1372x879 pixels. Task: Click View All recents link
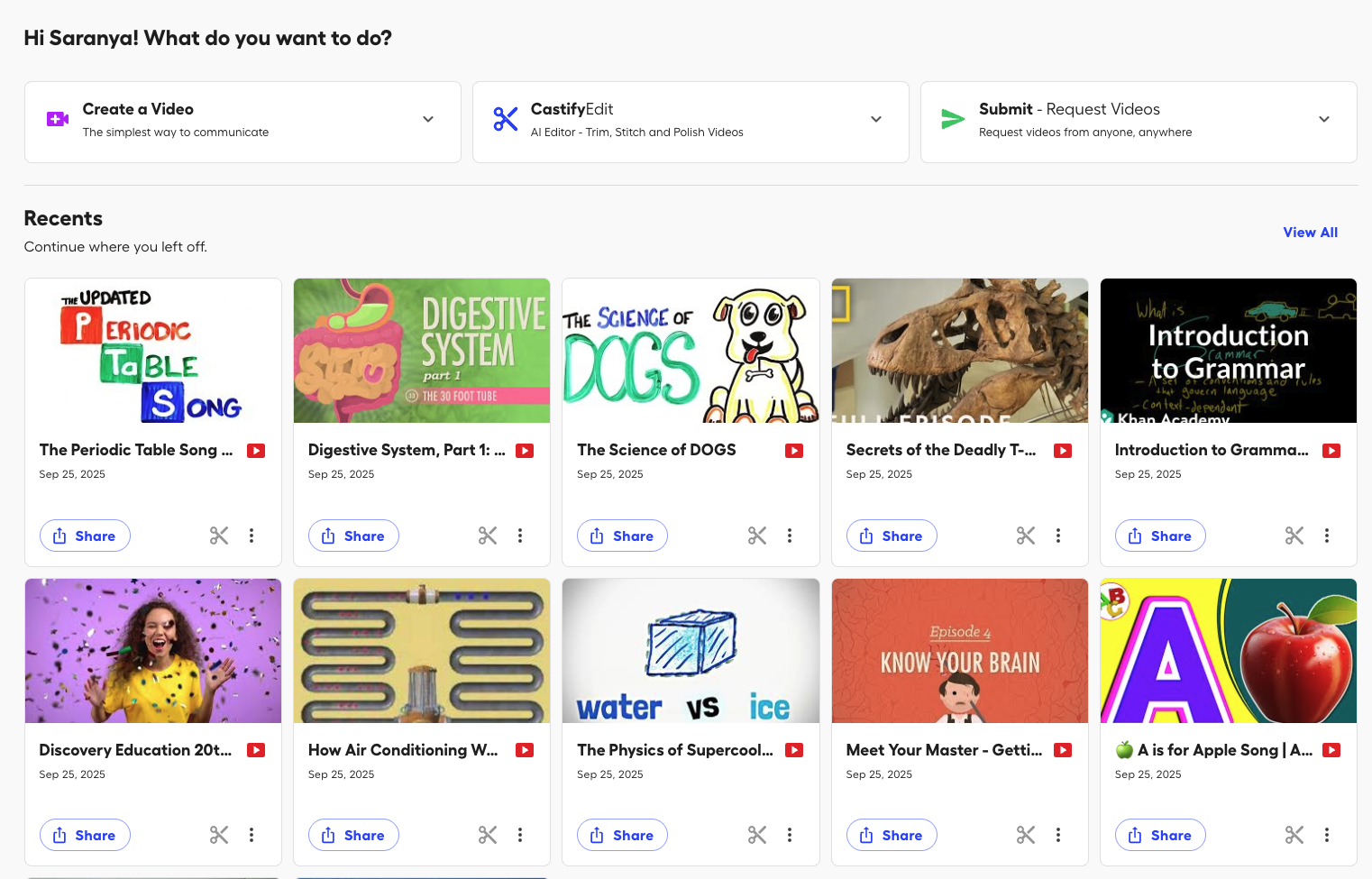click(1310, 233)
